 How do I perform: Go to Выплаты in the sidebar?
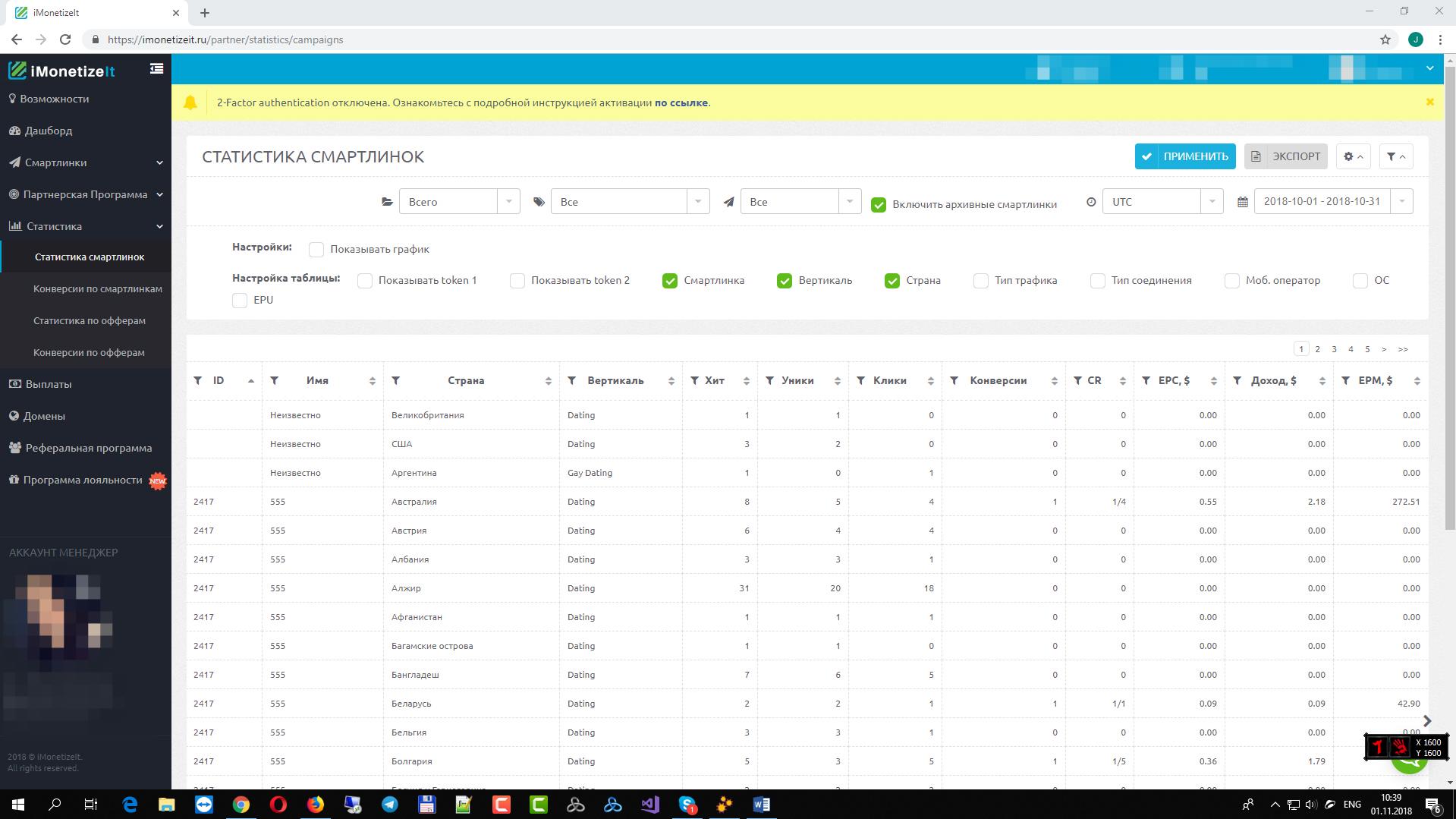click(x=49, y=384)
